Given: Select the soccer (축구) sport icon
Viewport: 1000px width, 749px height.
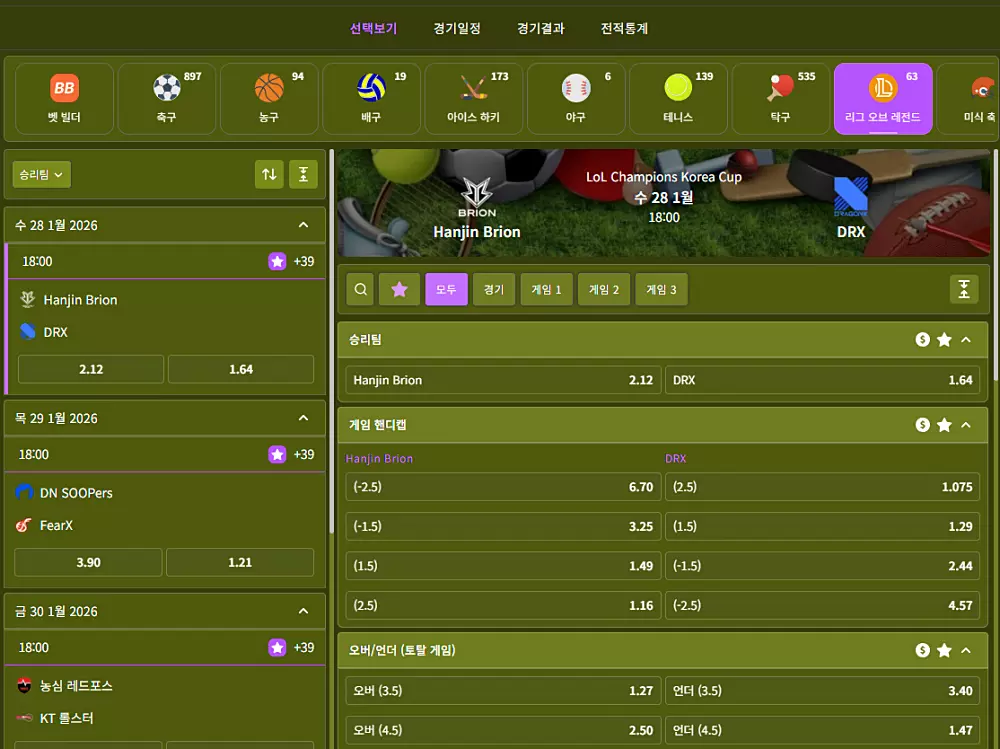Looking at the screenshot, I should (x=167, y=100).
